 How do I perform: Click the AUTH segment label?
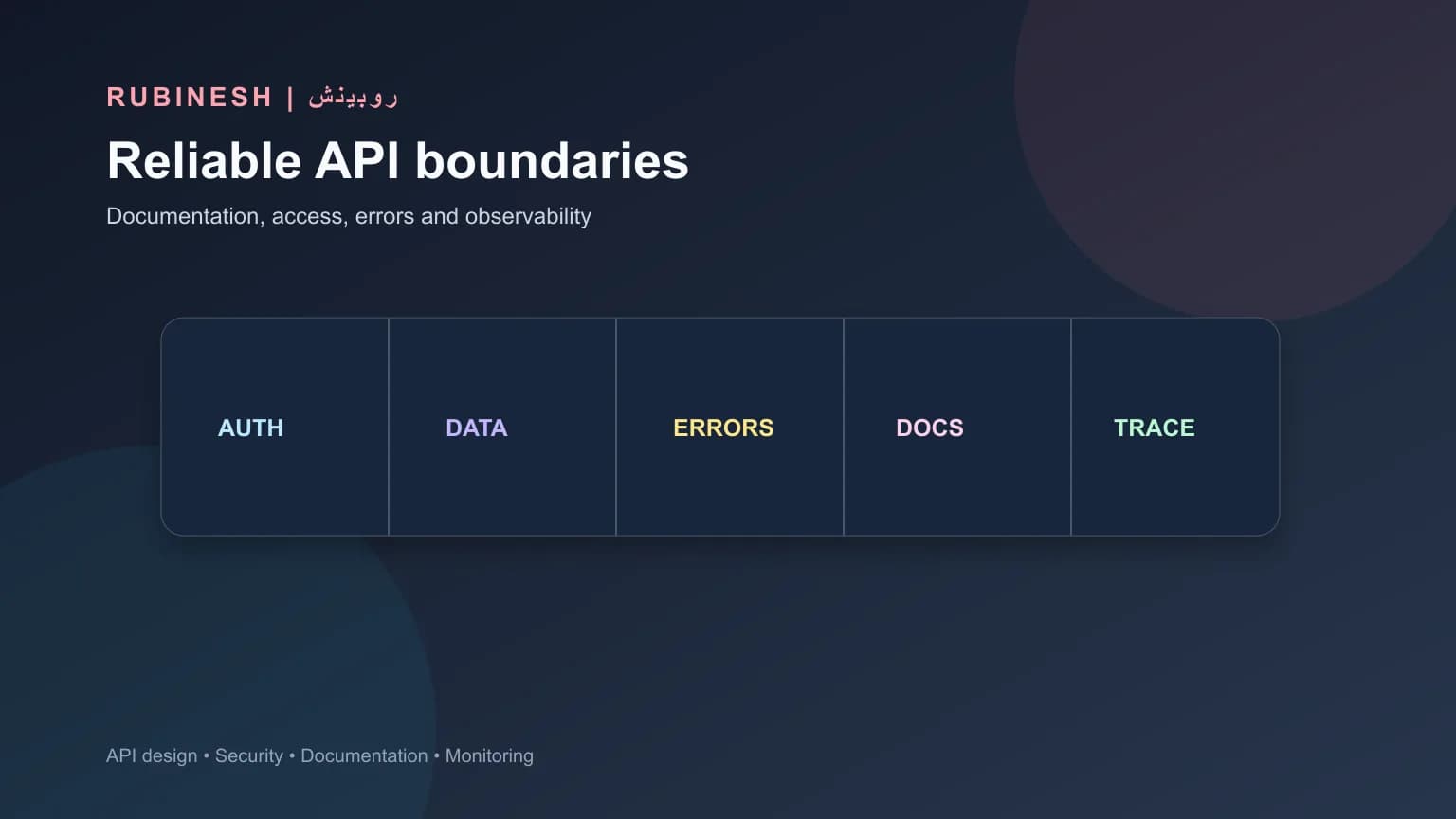click(250, 428)
